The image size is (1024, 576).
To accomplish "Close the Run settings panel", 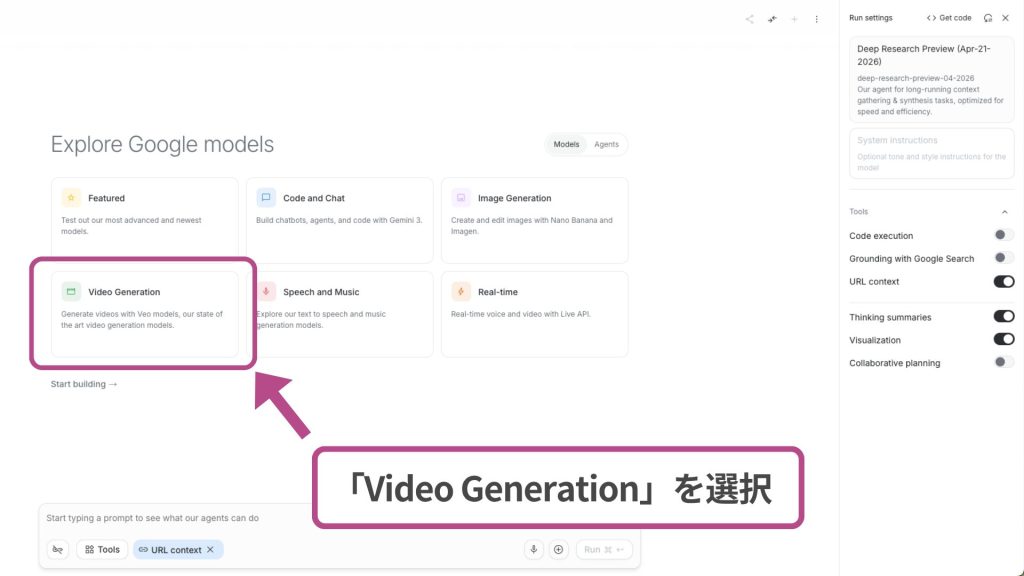I will [1006, 18].
